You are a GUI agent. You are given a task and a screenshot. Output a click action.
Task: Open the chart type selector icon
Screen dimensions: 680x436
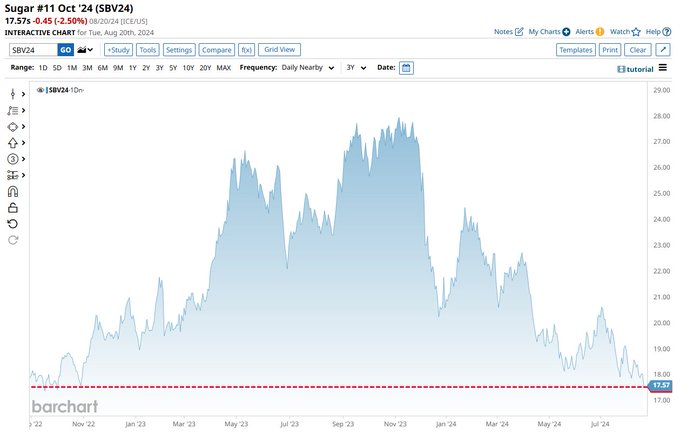point(85,50)
